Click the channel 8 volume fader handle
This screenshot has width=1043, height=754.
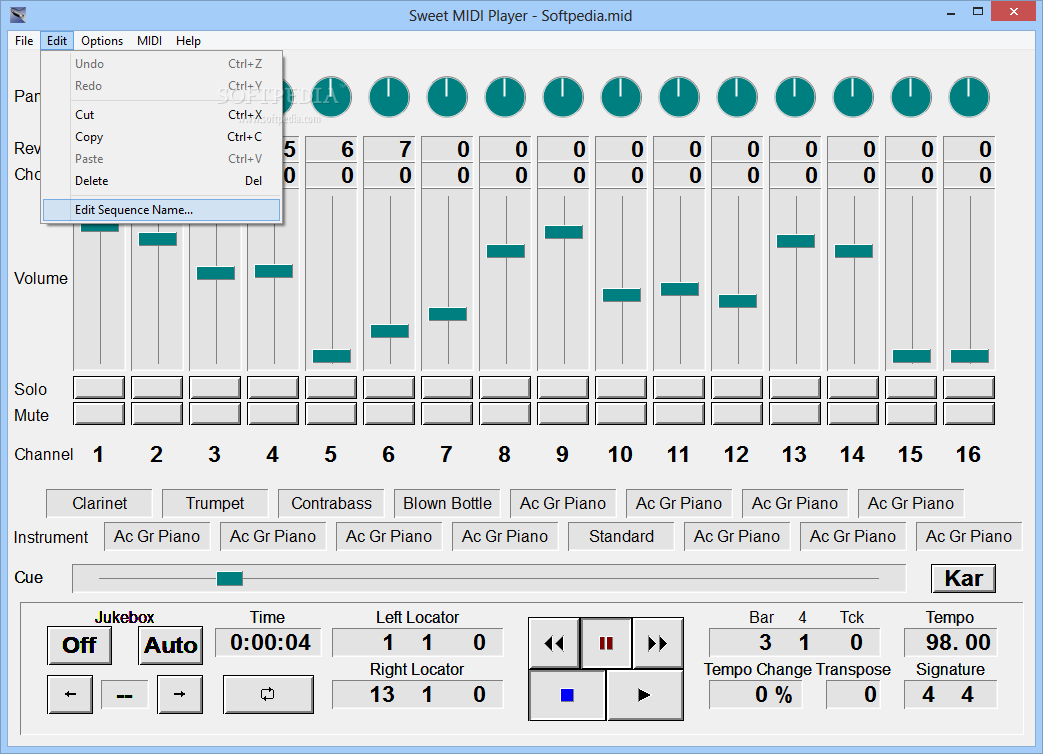click(x=506, y=251)
